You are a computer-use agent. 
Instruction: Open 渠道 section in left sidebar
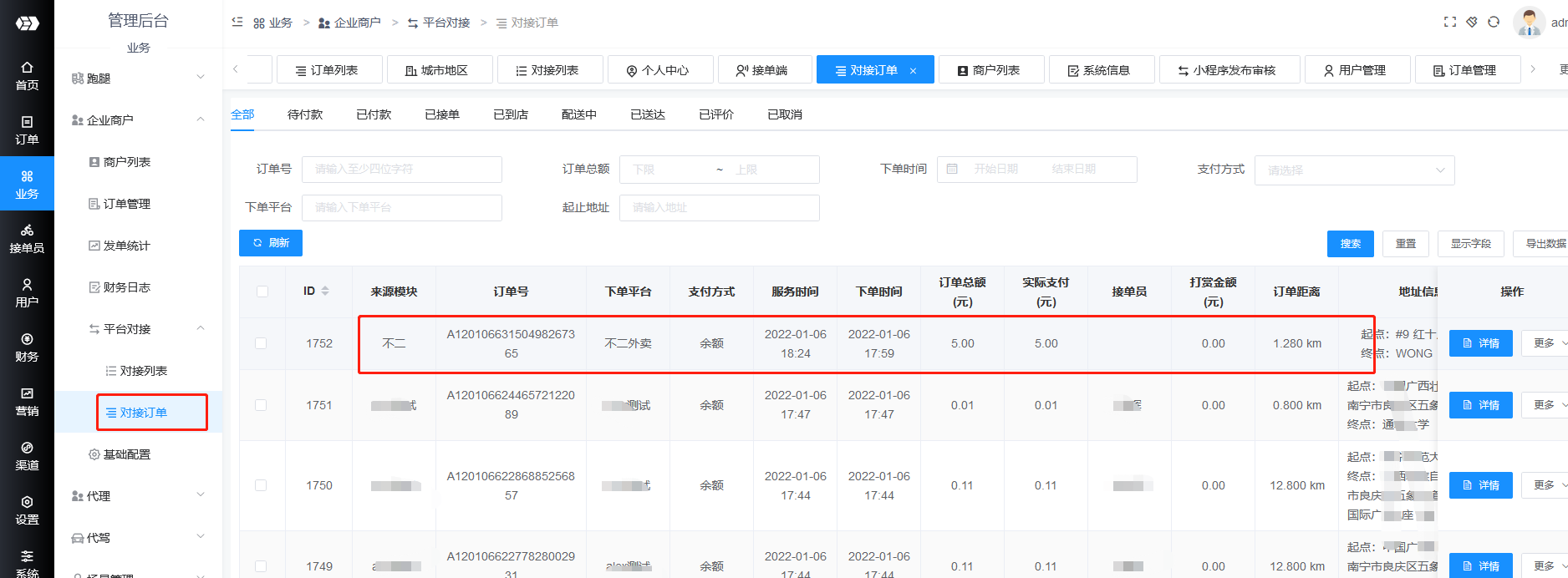(x=27, y=455)
